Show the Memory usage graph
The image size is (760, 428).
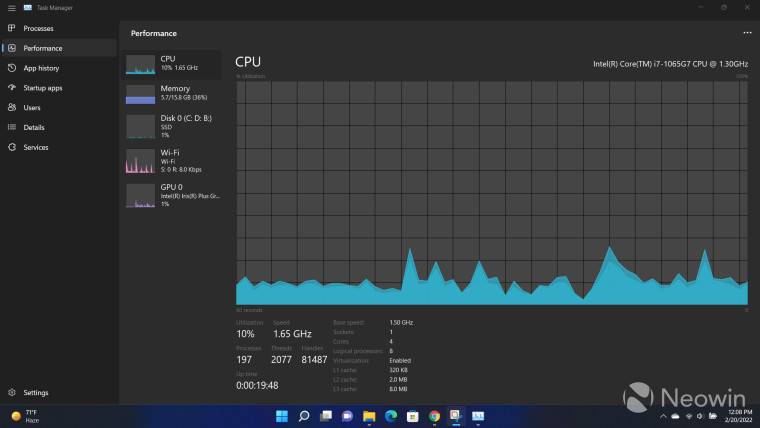[x=172, y=94]
